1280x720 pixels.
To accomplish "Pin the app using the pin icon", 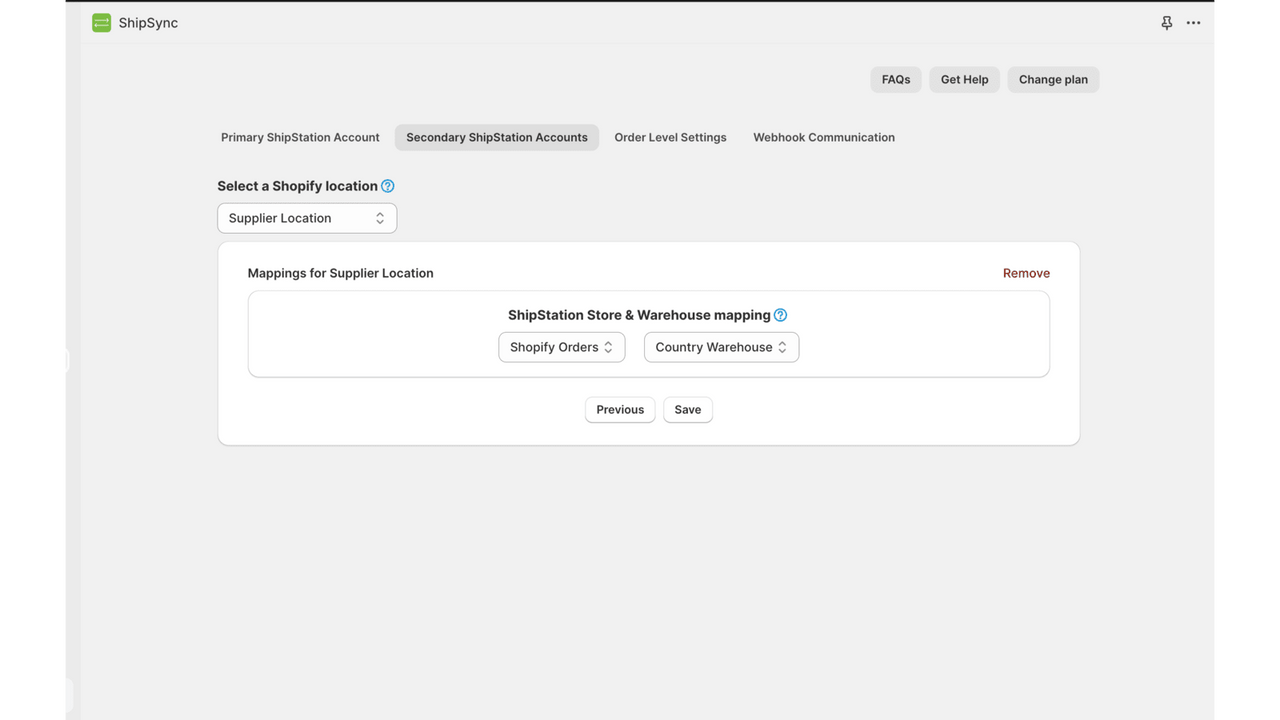I will tap(1166, 23).
